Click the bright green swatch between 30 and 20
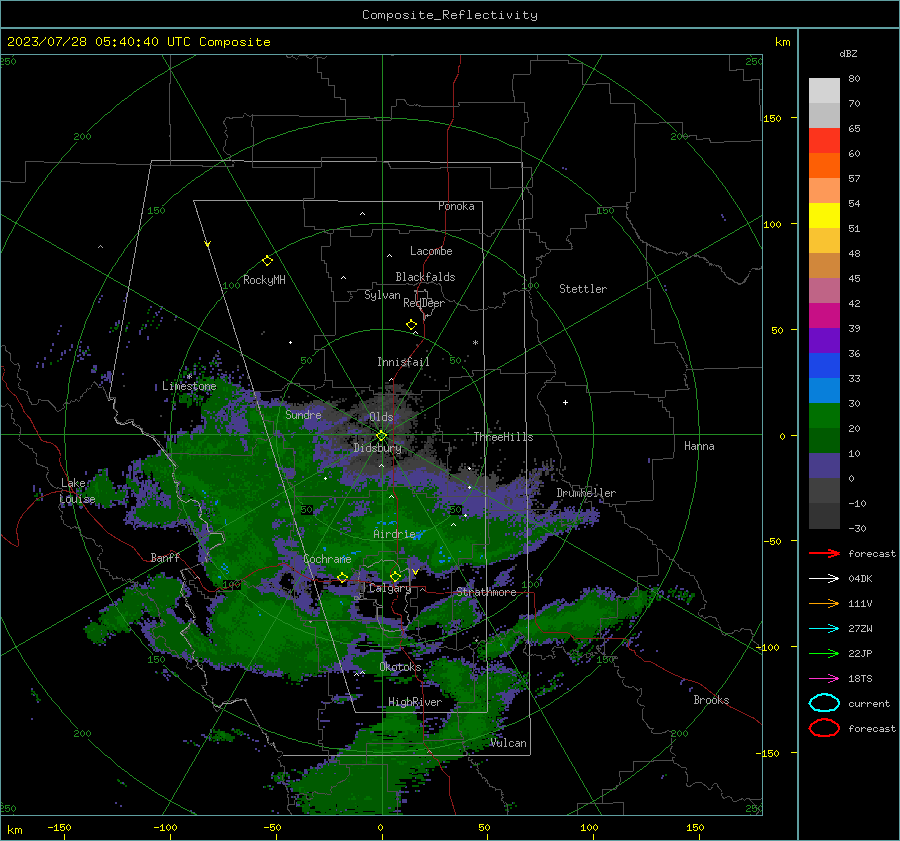The image size is (900, 841). click(x=824, y=415)
